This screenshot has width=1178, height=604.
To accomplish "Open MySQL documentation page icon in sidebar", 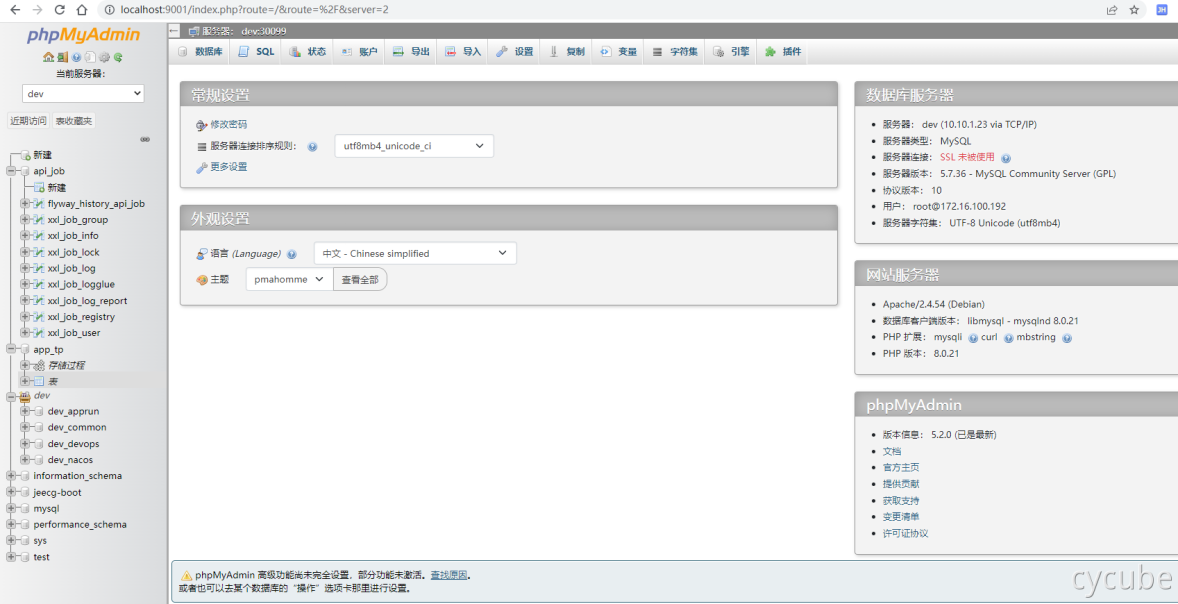I will (90, 57).
